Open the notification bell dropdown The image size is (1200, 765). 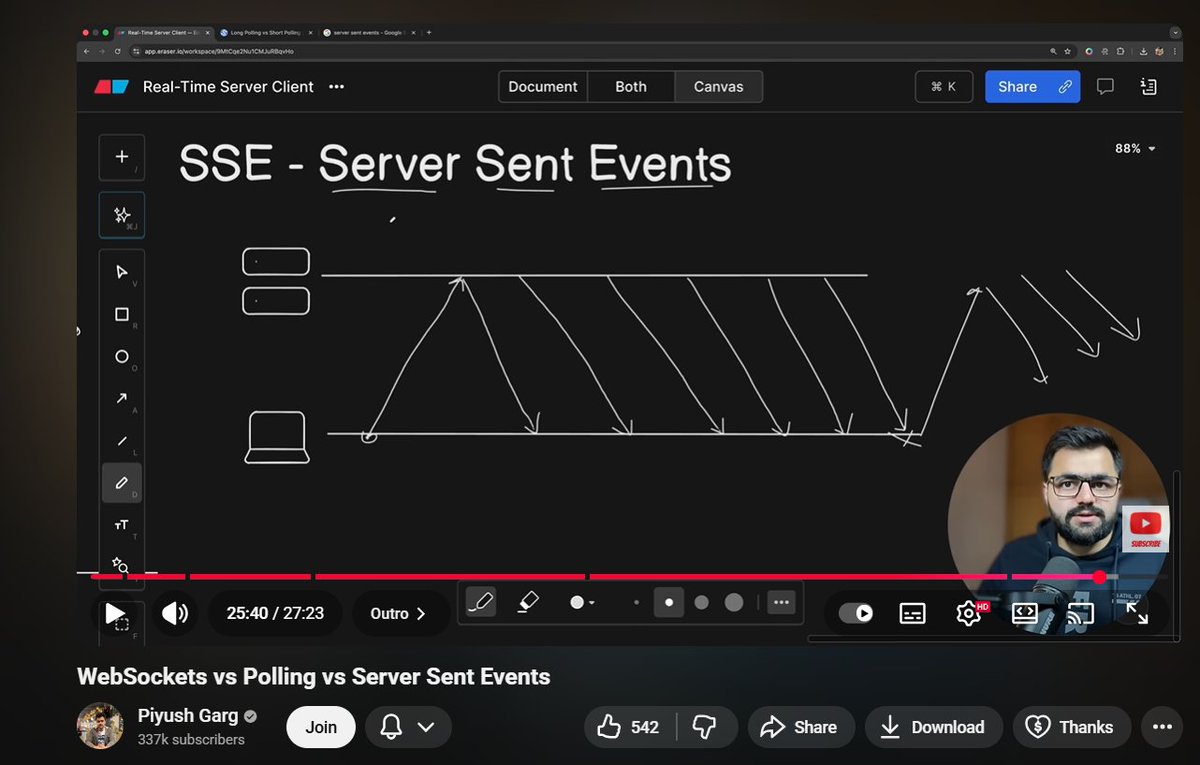click(x=408, y=727)
